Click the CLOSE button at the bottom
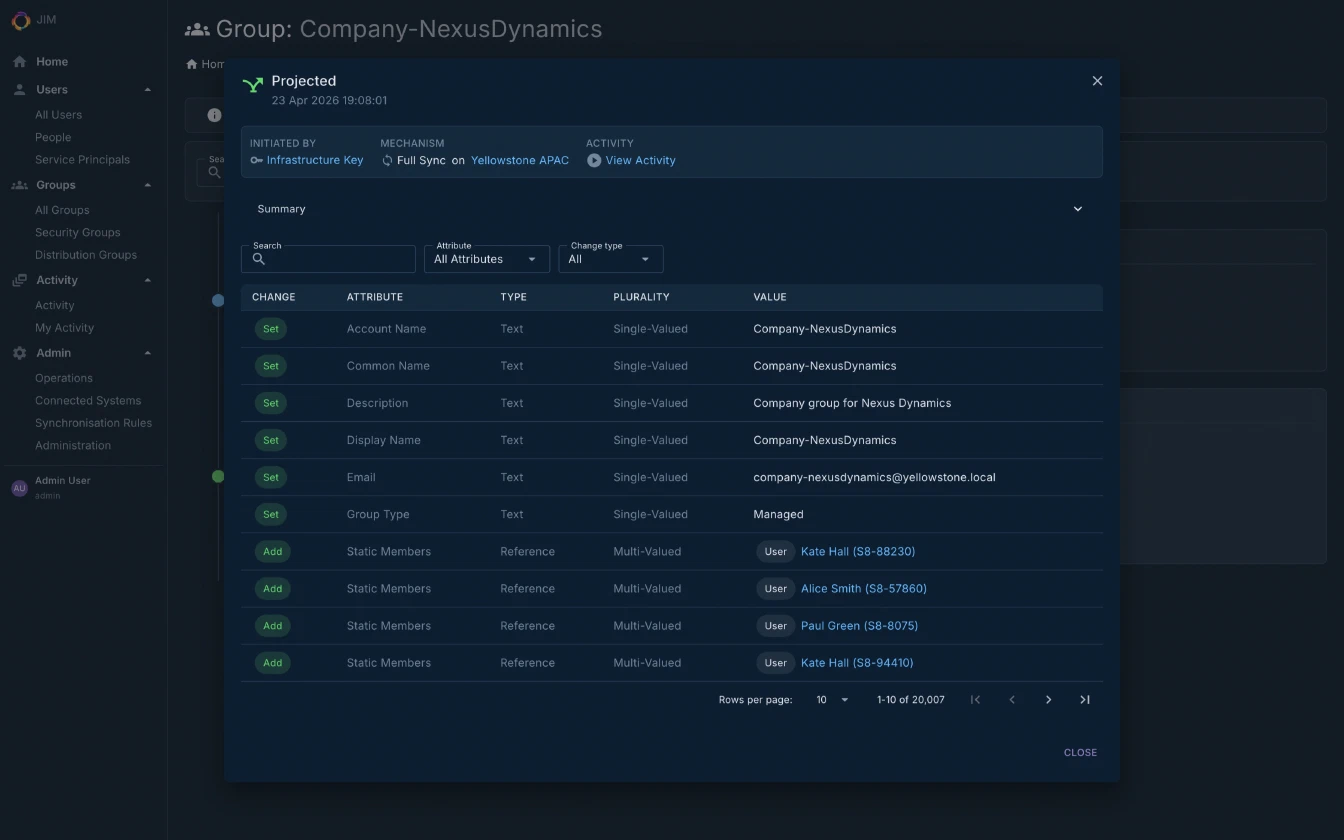The image size is (1344, 840). point(1080,752)
